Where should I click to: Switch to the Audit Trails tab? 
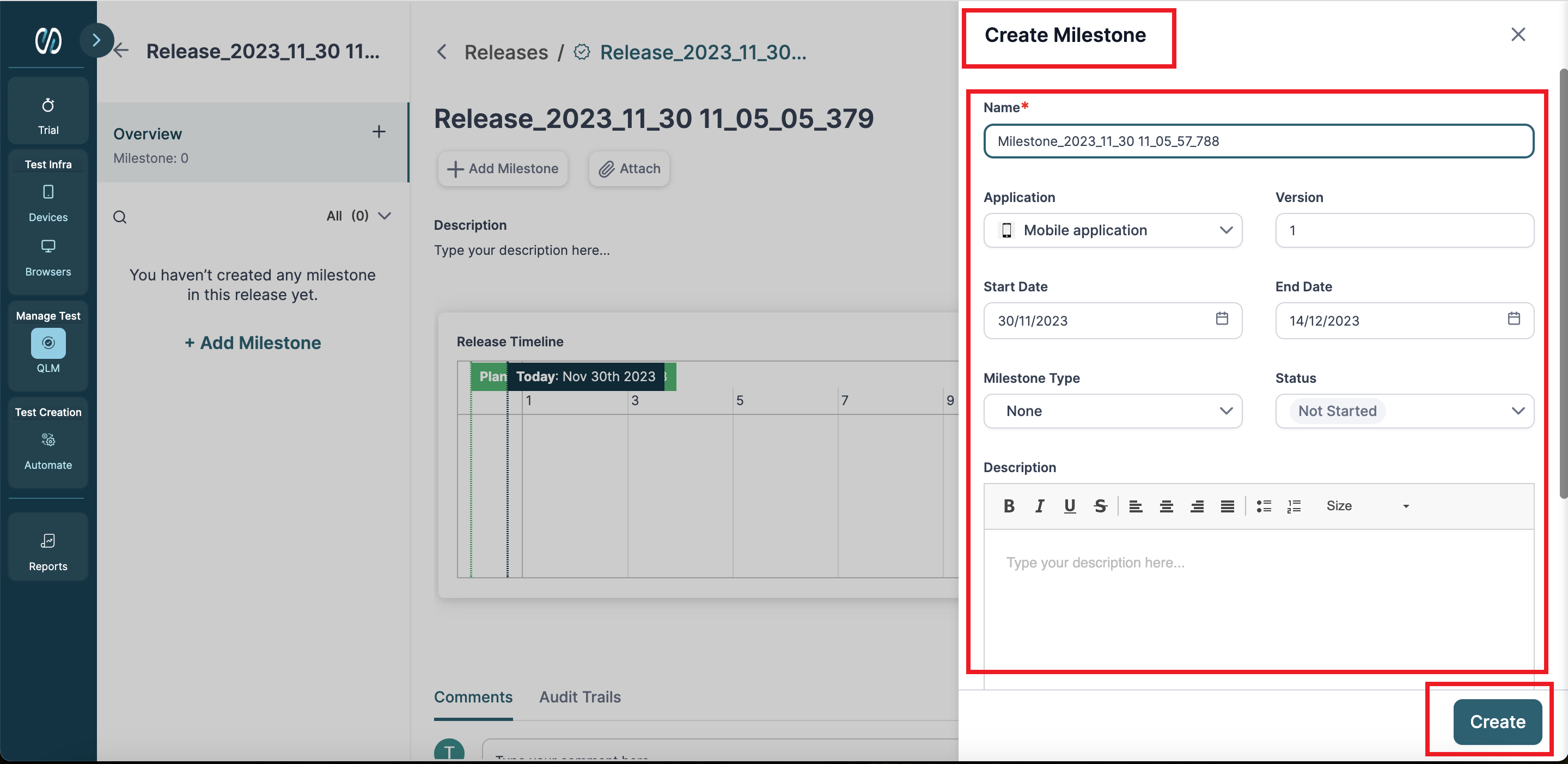coord(579,697)
